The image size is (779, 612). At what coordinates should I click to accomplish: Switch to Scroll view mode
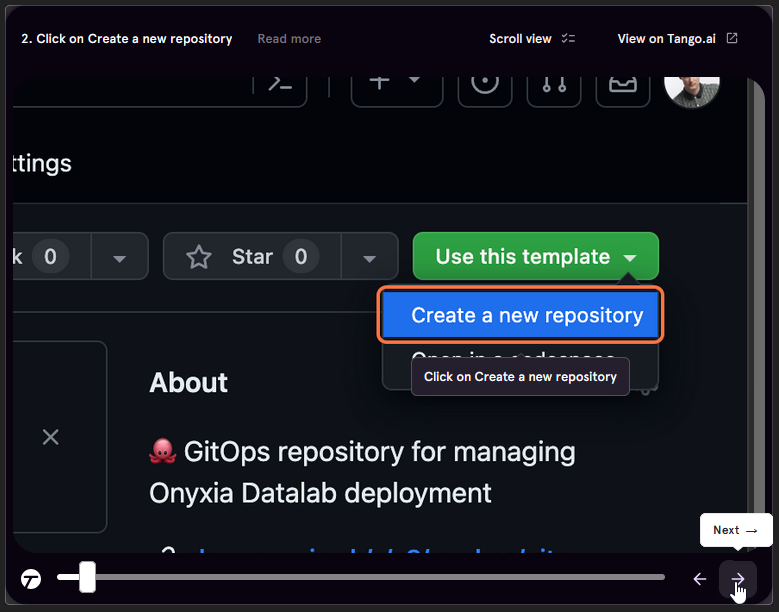531,39
